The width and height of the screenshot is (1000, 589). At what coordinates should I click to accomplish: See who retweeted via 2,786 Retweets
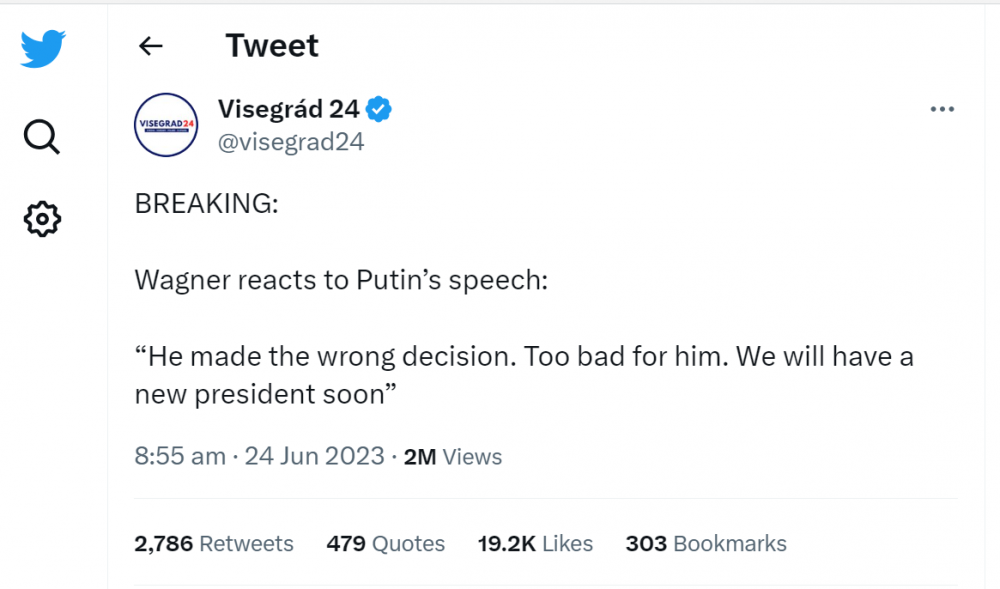click(x=213, y=543)
